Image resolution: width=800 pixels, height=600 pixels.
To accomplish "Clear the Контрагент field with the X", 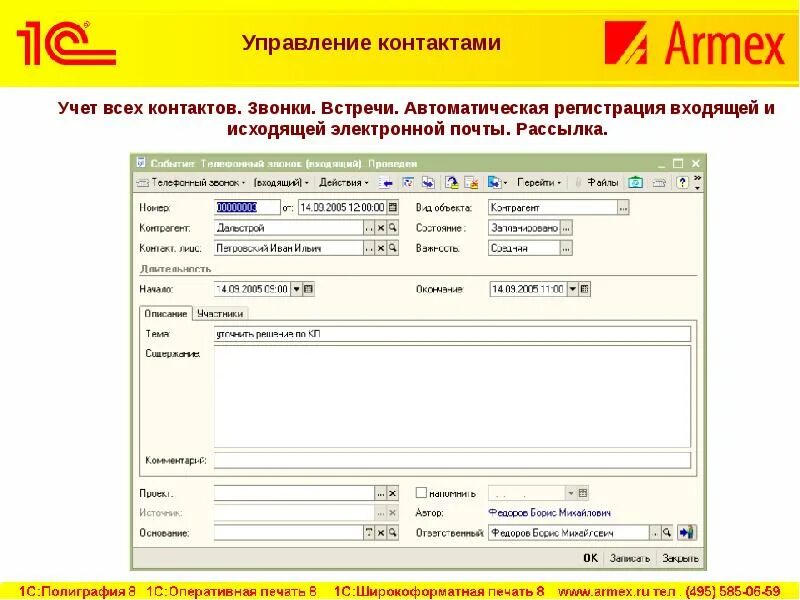I will point(381,228).
